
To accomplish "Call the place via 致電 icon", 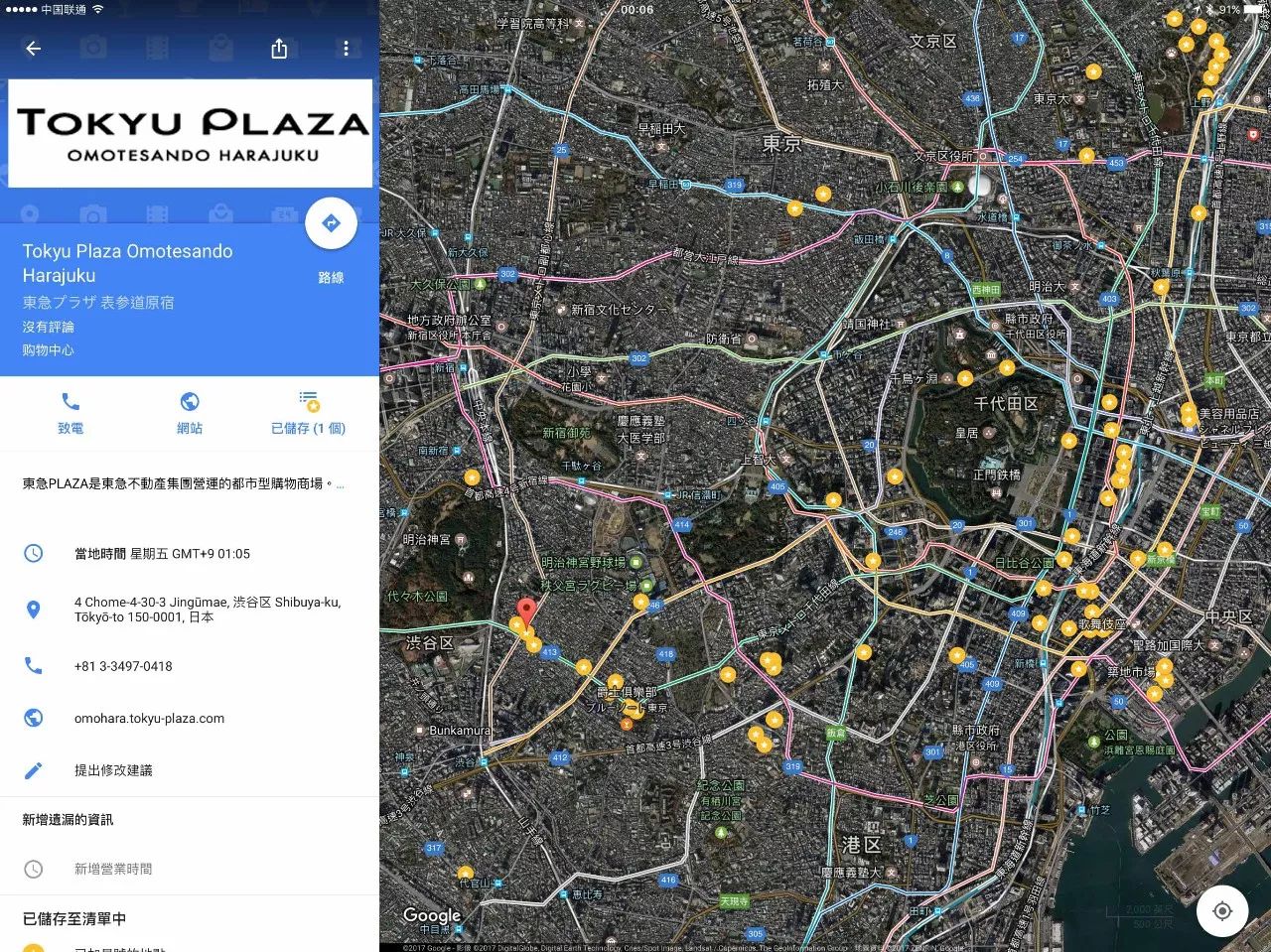I will tap(71, 402).
